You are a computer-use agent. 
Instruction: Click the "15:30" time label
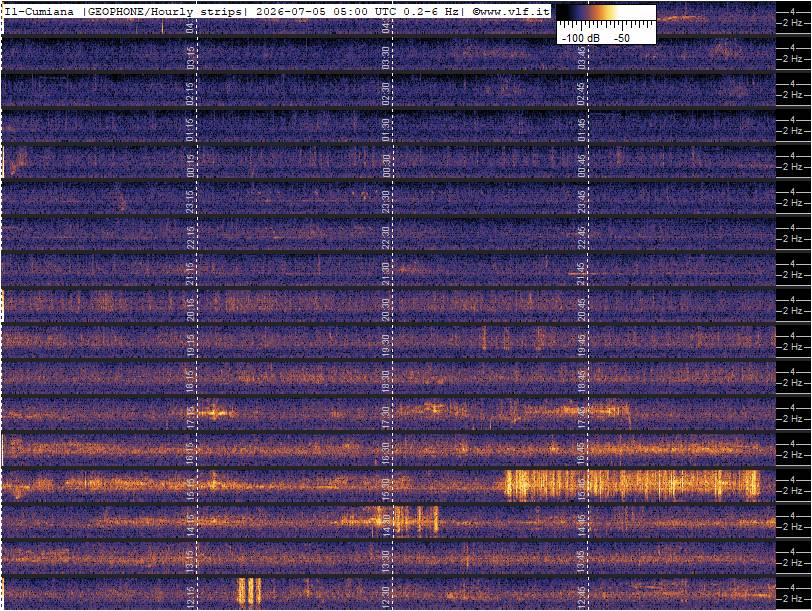click(x=385, y=490)
